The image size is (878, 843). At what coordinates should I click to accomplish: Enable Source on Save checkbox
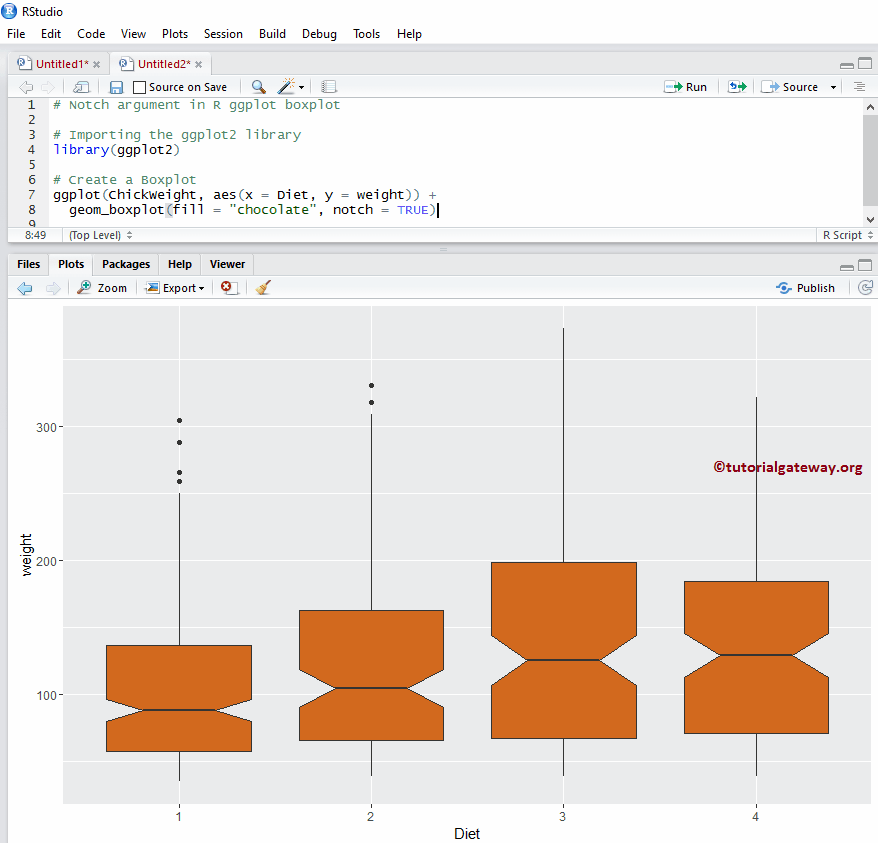[x=140, y=87]
